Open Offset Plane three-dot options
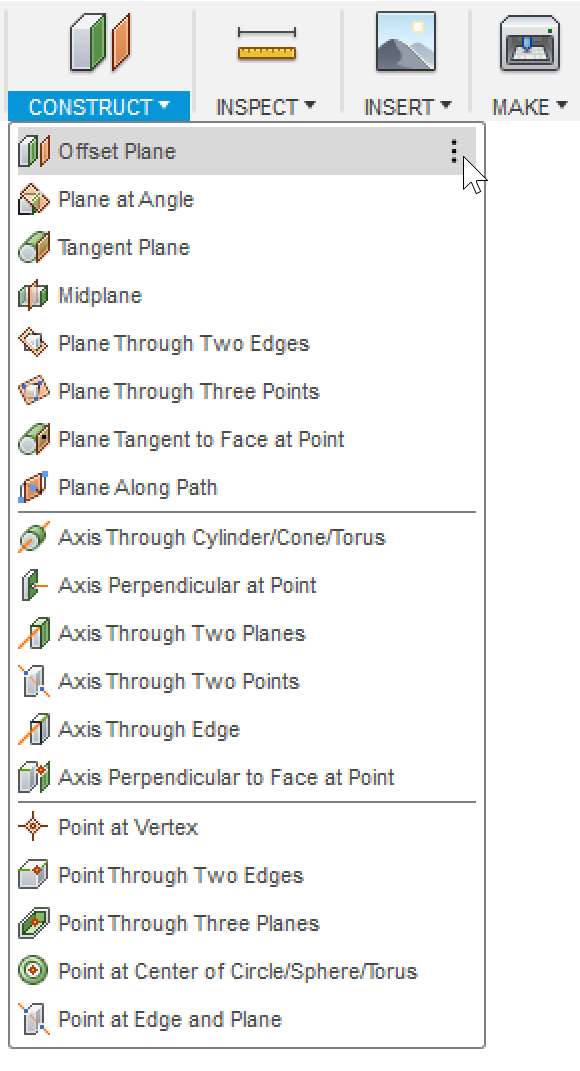Screen dimensions: 580x1071 (x=454, y=152)
